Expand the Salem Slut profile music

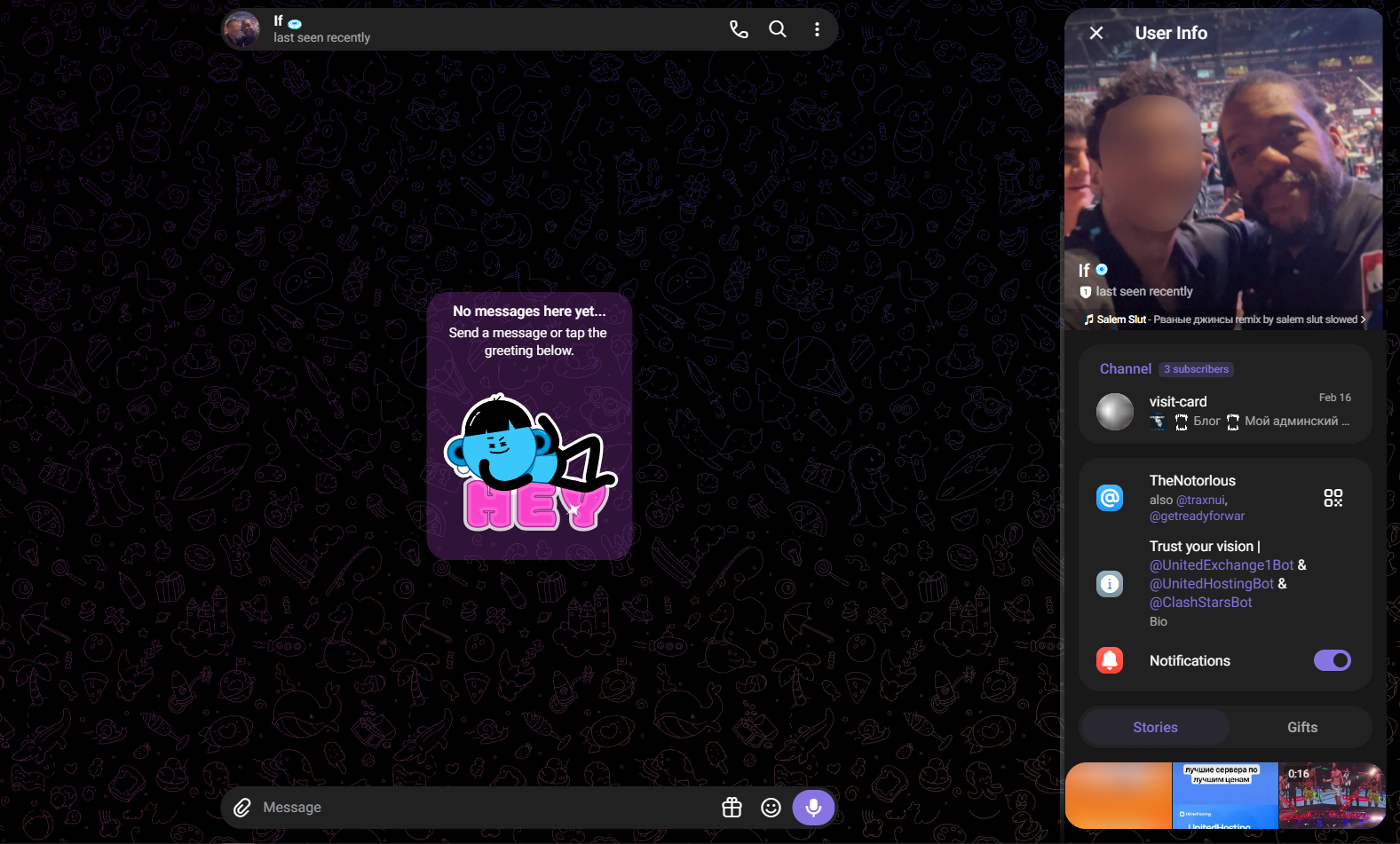point(1225,319)
